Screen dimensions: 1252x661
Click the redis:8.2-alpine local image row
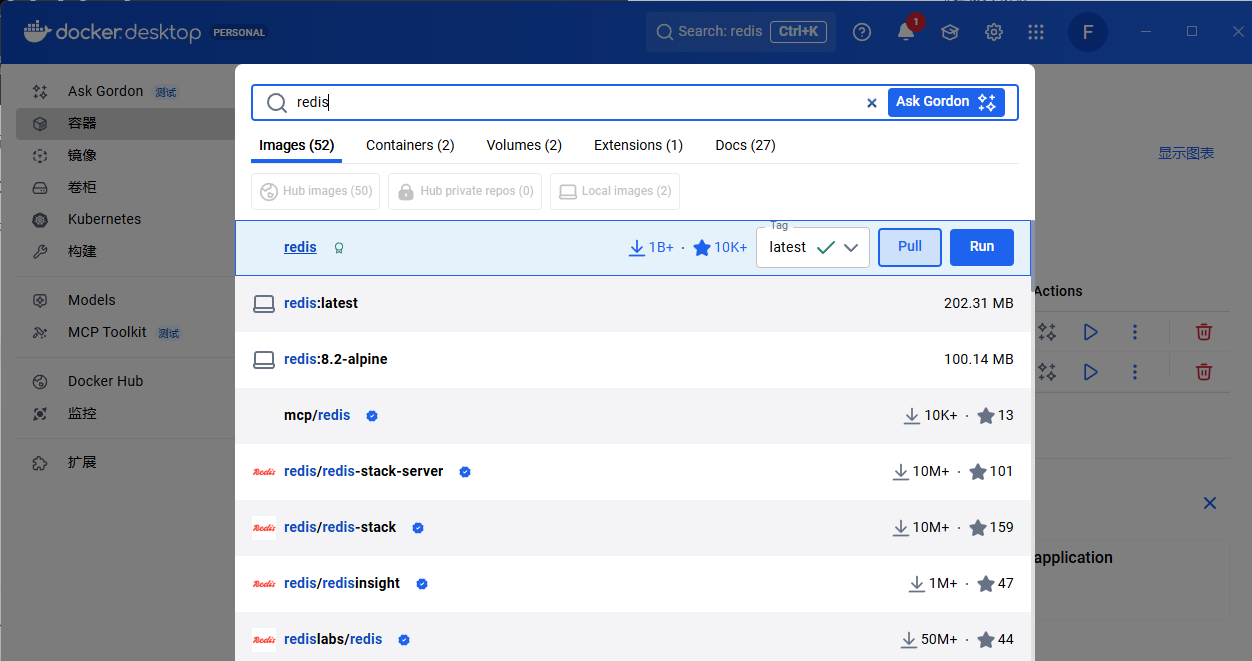(634, 359)
